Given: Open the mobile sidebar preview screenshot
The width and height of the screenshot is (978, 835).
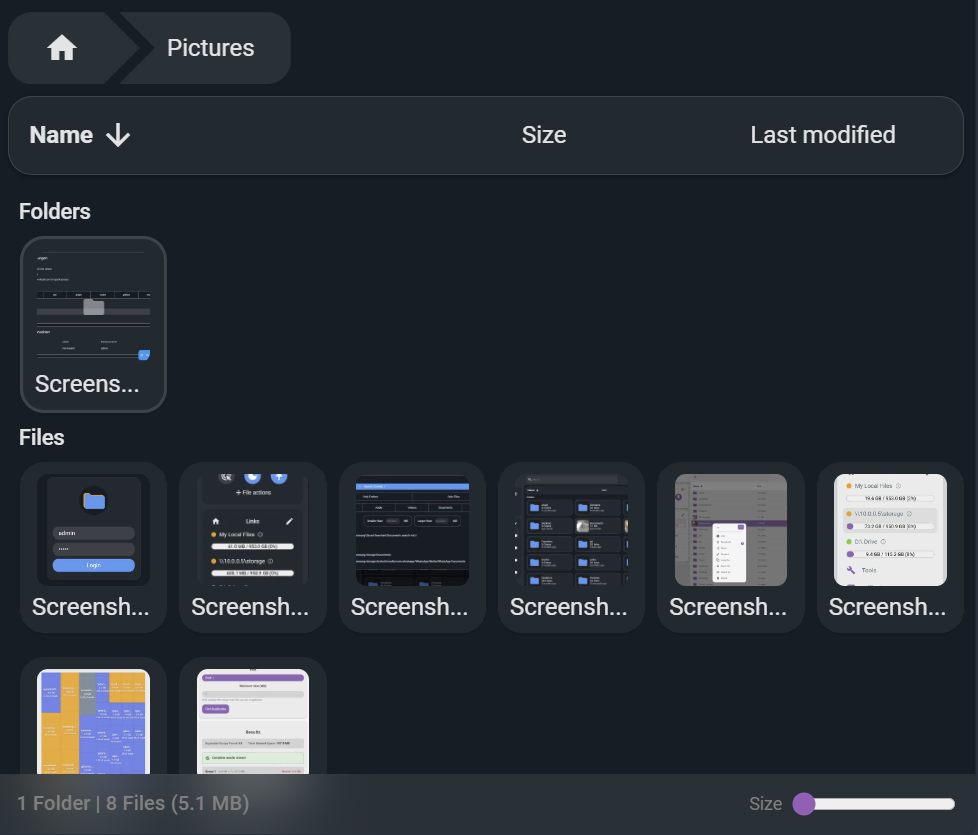Looking at the screenshot, I should coord(730,530).
